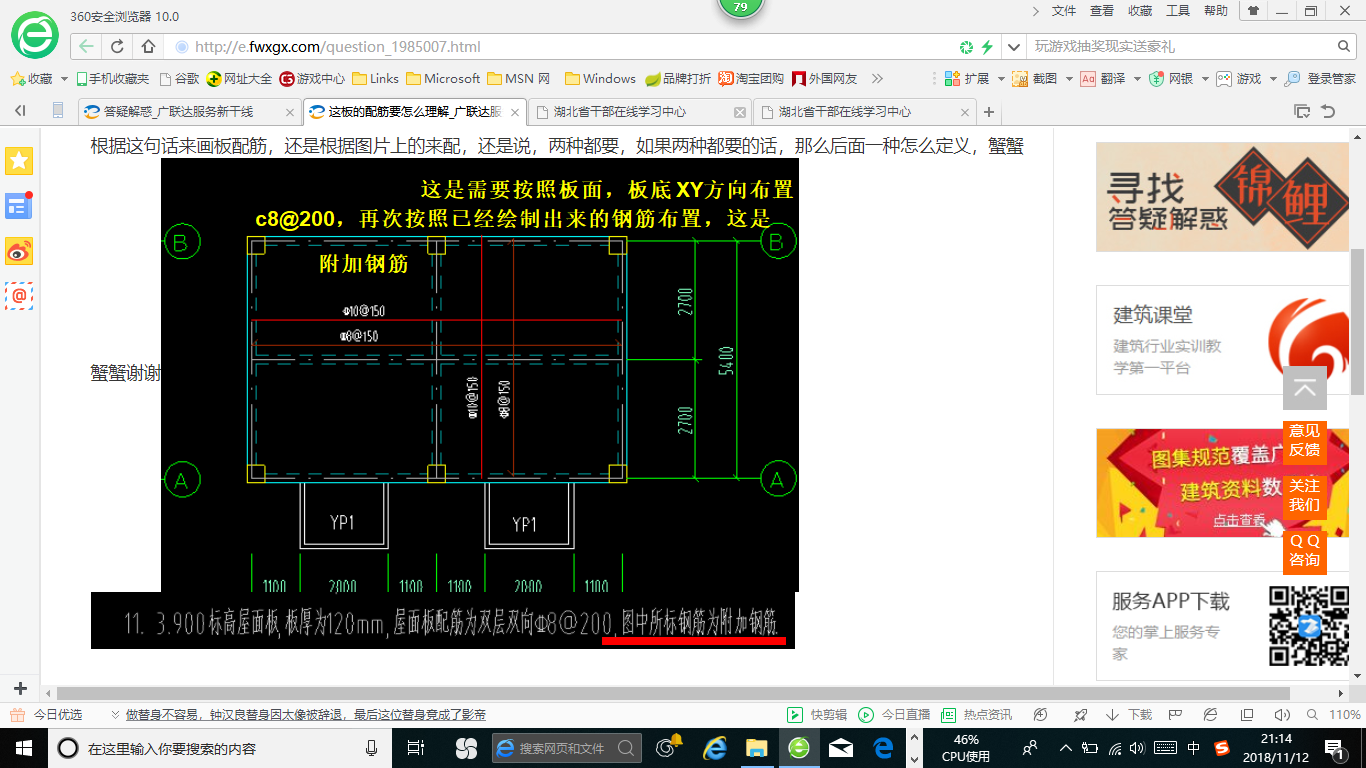Open the 手机收藏夹 bookmark

(x=113, y=78)
